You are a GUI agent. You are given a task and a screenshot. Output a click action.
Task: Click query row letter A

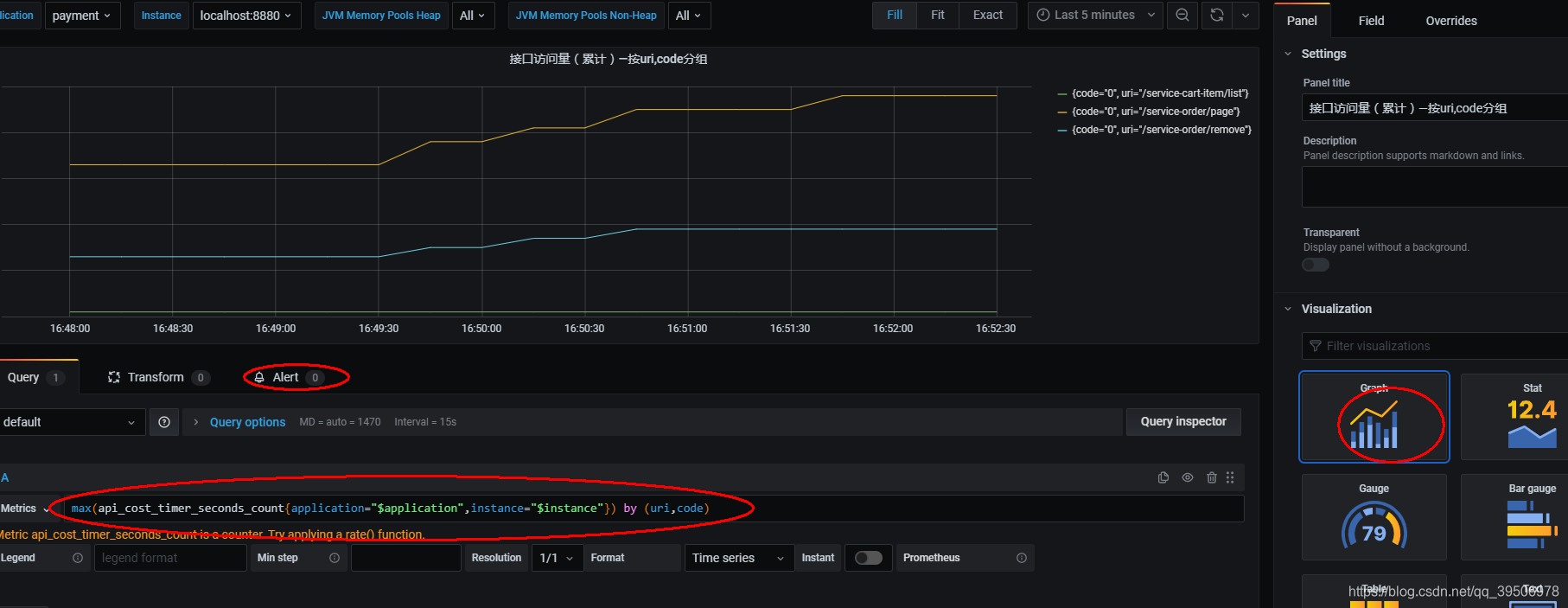click(5, 477)
